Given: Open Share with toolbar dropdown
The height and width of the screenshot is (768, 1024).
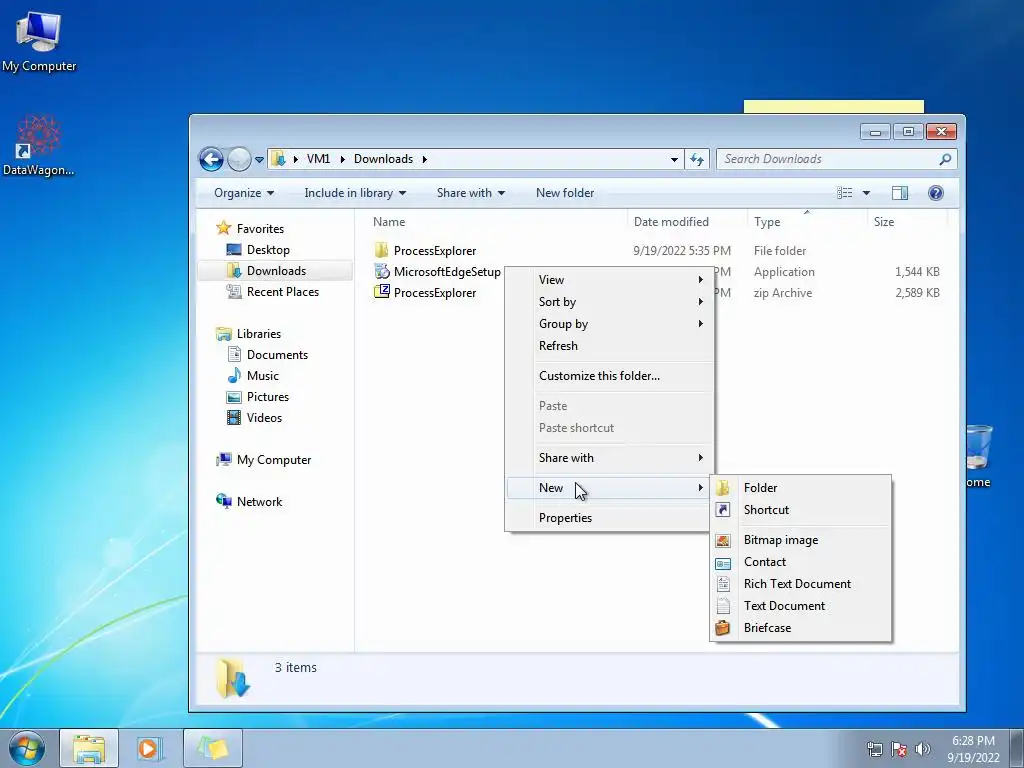Looking at the screenshot, I should (470, 193).
